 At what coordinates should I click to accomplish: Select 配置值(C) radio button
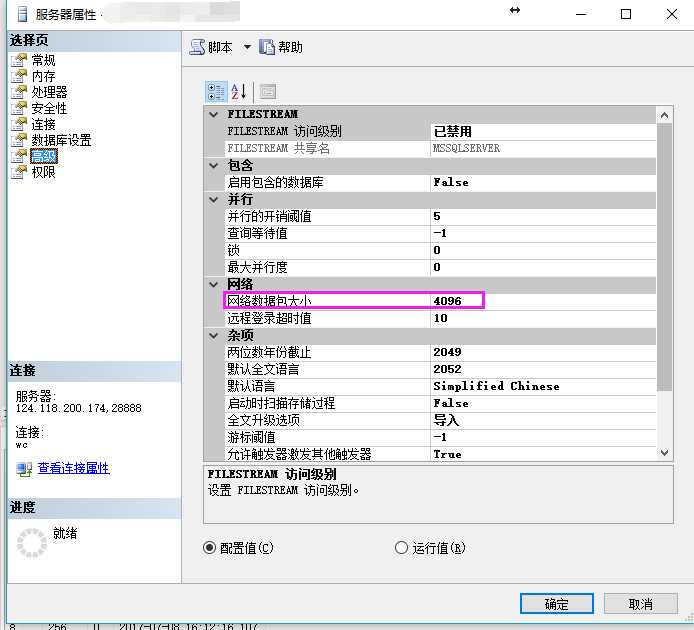[209, 548]
